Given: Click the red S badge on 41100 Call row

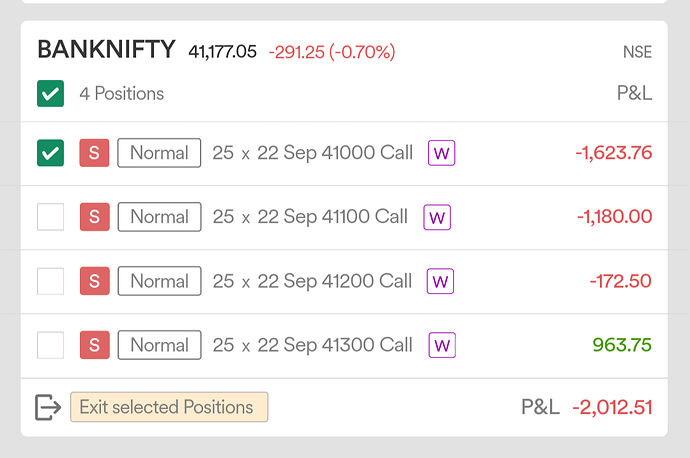Looking at the screenshot, I should [94, 217].
